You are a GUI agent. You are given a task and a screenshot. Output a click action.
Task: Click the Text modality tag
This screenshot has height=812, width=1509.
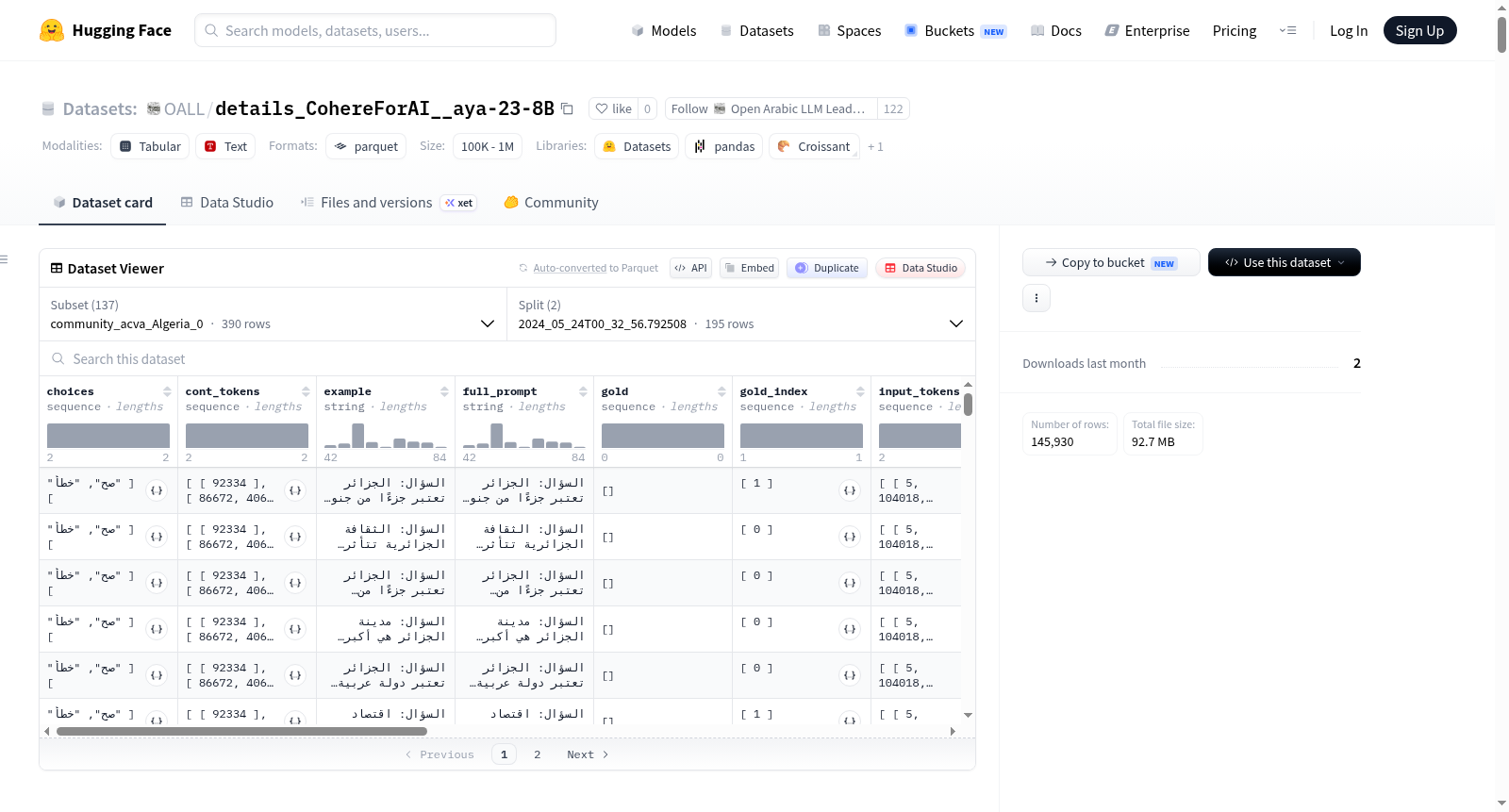[x=225, y=146]
